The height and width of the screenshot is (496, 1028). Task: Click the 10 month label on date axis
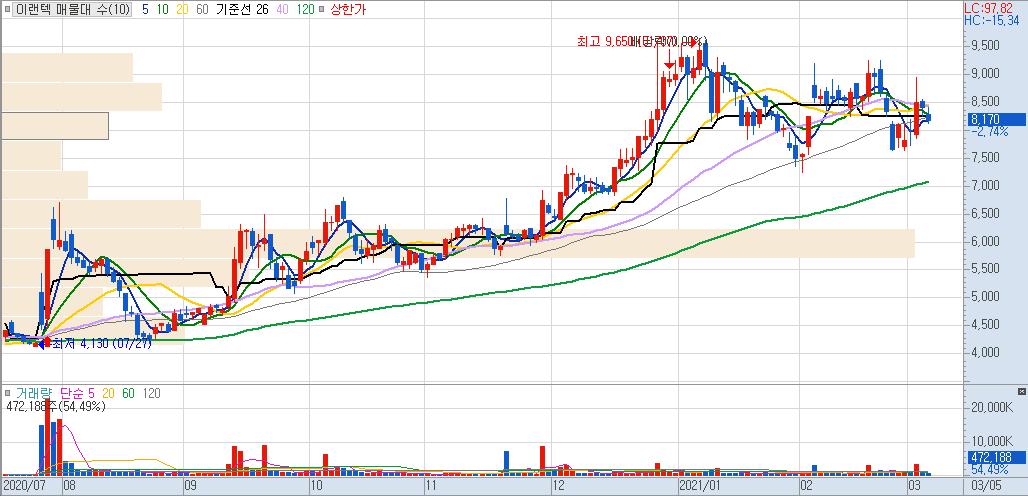point(315,487)
